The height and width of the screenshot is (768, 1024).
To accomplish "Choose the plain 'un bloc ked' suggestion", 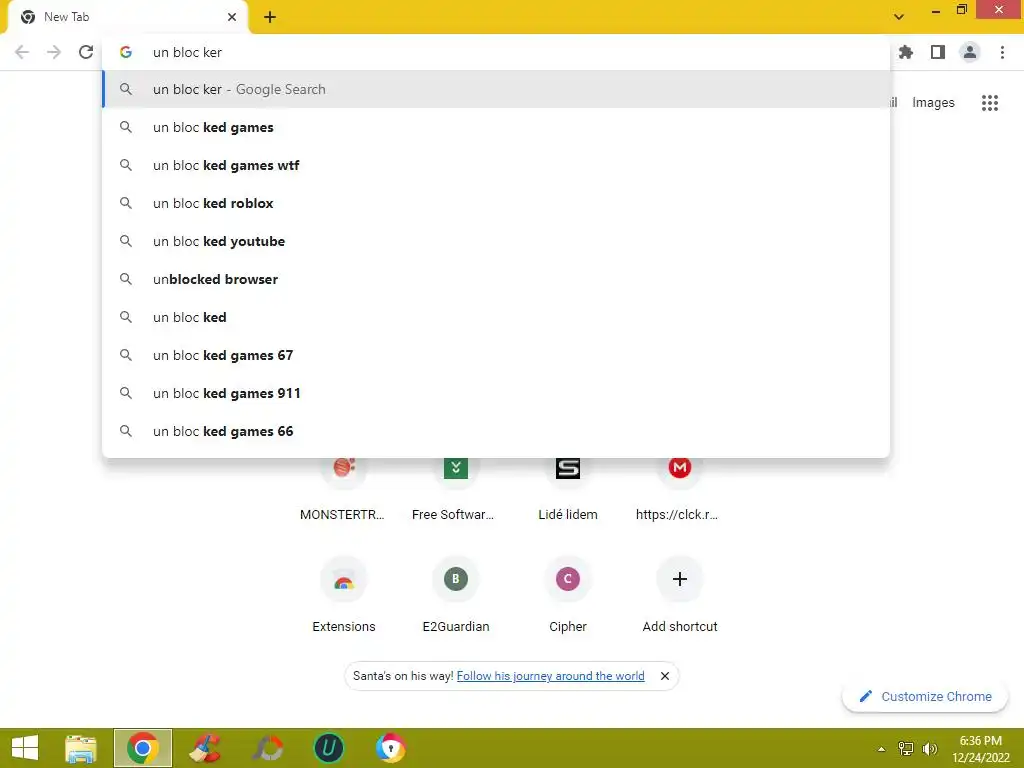I will pyautogui.click(x=496, y=317).
